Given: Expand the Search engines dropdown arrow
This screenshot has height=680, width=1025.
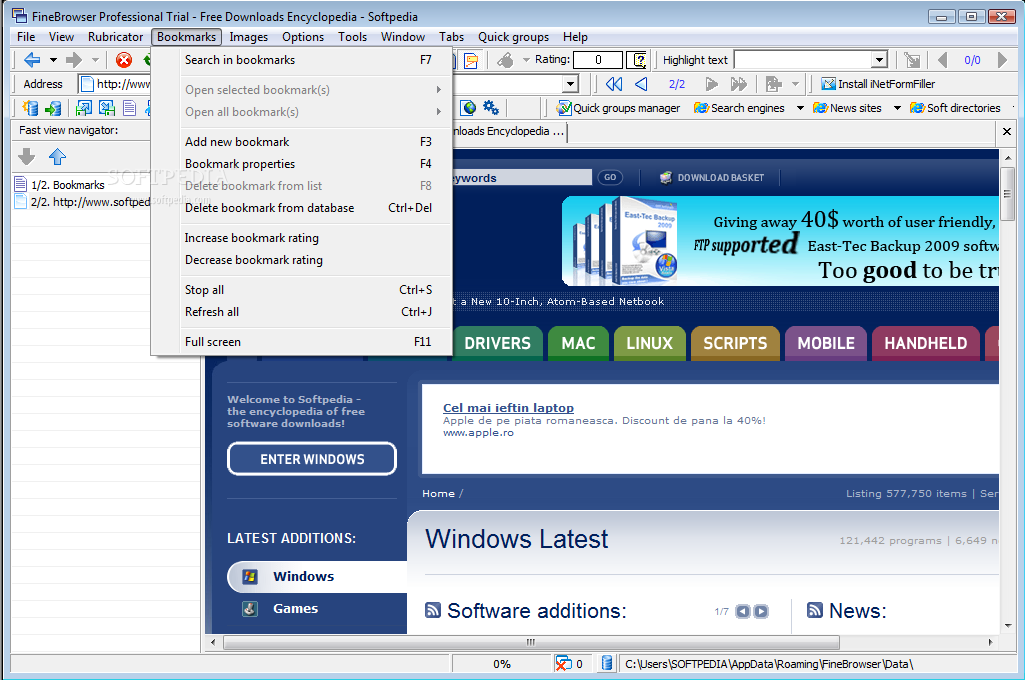Looking at the screenshot, I should click(799, 108).
